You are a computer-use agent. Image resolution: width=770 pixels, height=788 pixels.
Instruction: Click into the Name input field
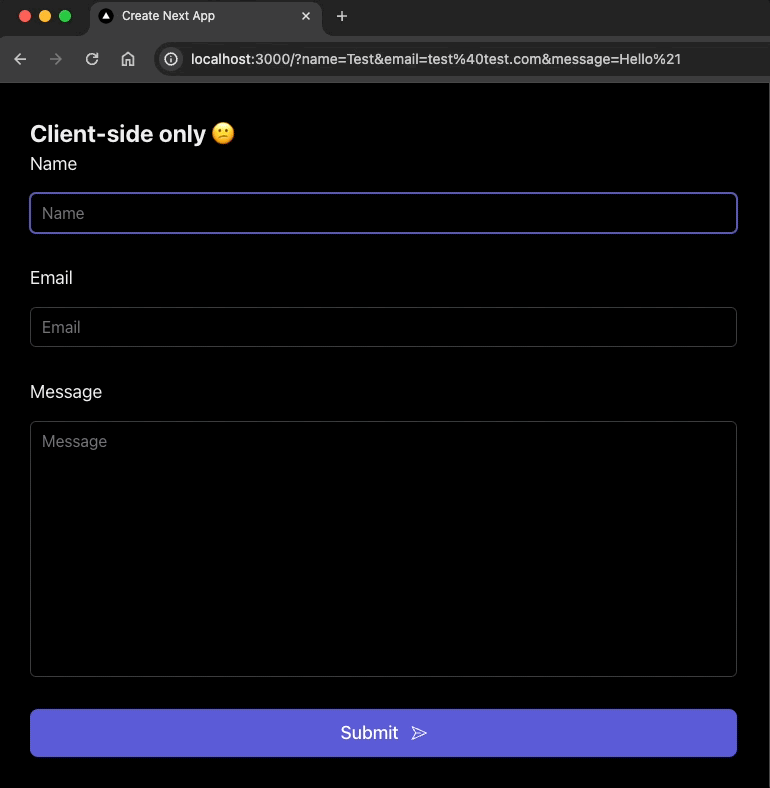pyautogui.click(x=383, y=213)
